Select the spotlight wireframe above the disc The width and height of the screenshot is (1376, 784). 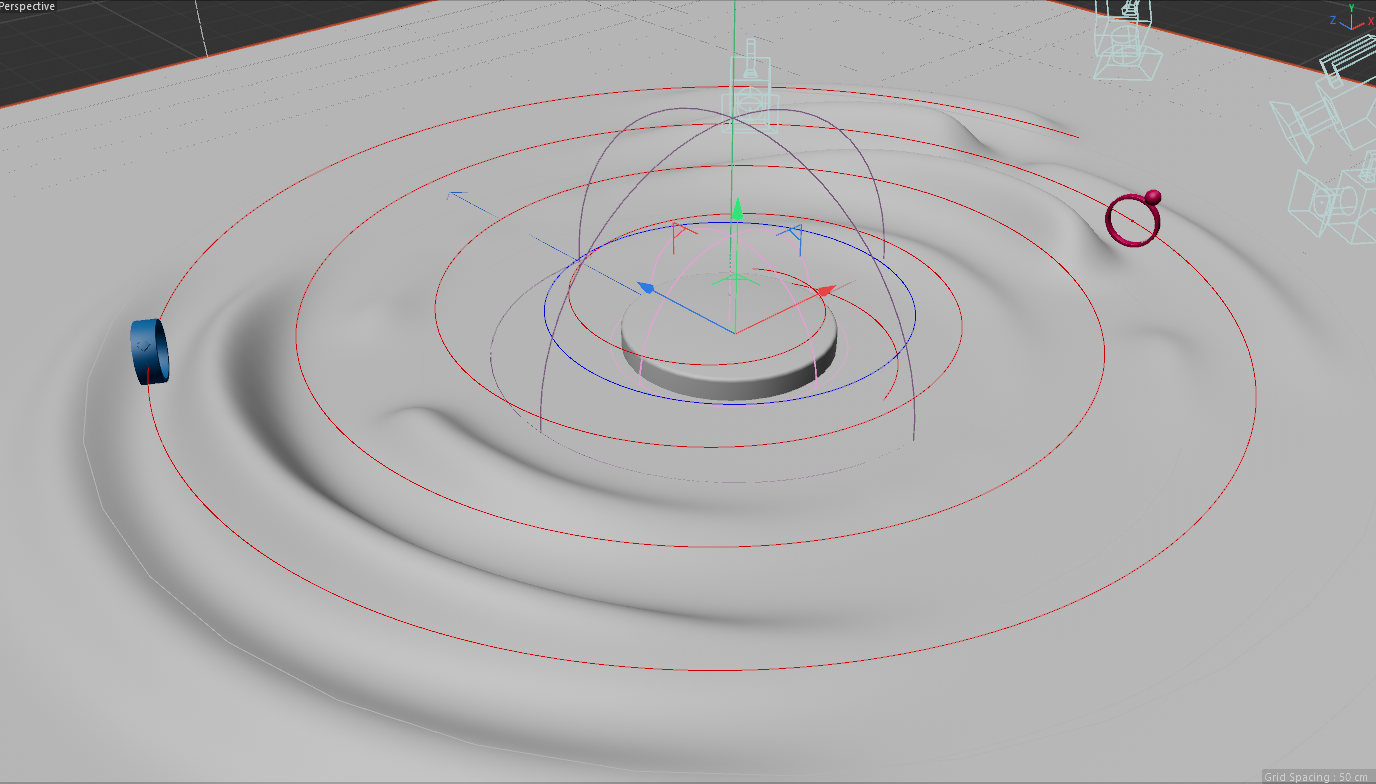(x=749, y=93)
